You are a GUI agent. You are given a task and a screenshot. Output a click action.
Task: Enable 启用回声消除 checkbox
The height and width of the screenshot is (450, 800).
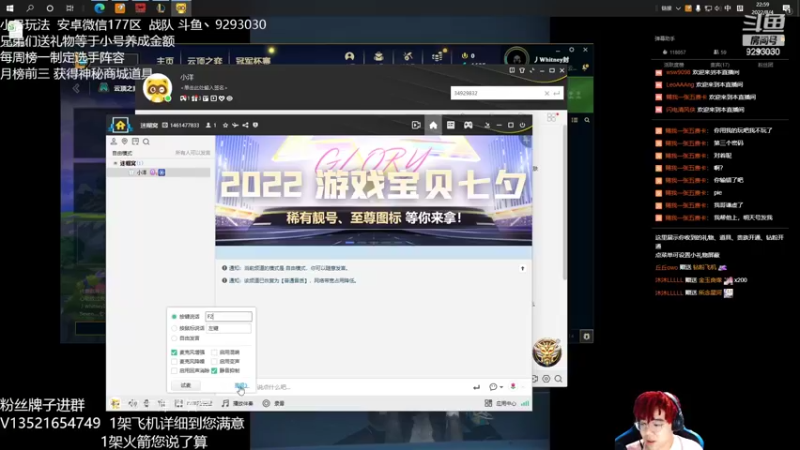(174, 371)
